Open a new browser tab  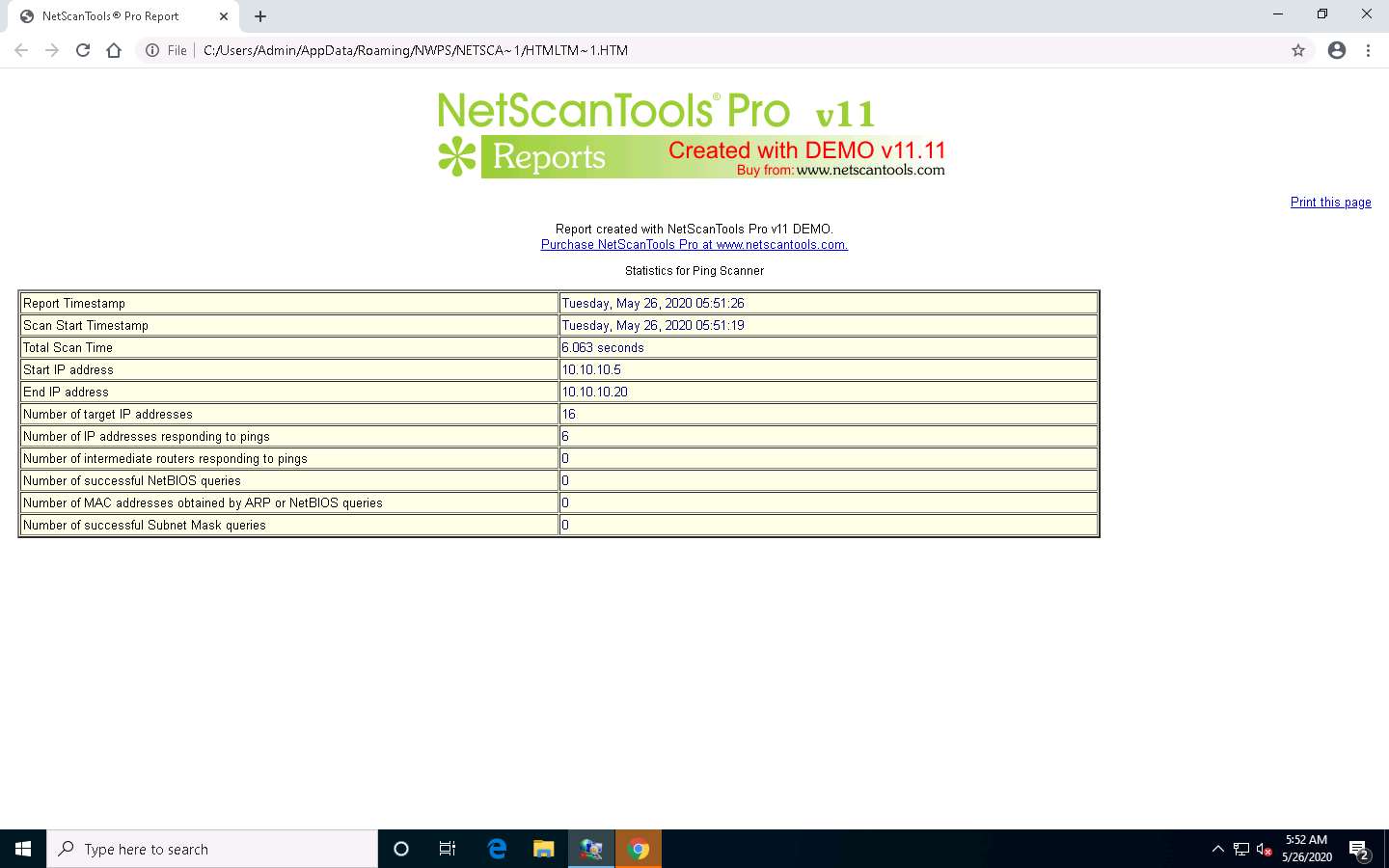pos(260,16)
